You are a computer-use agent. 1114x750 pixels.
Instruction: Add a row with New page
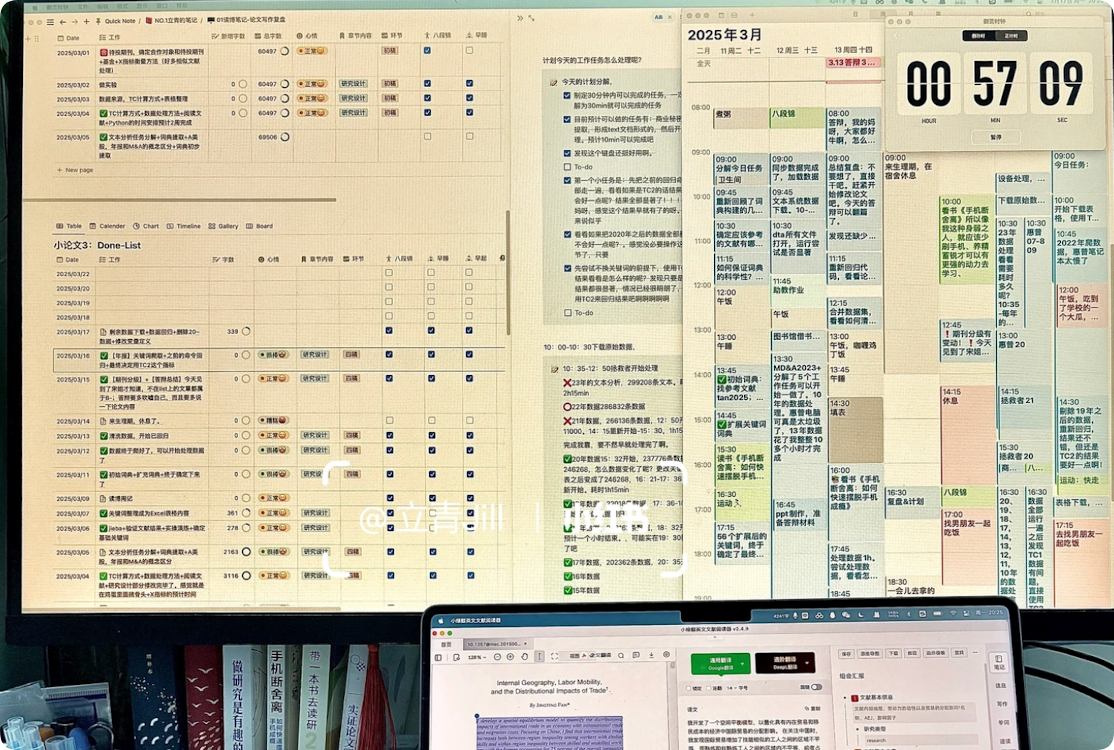tap(75, 170)
